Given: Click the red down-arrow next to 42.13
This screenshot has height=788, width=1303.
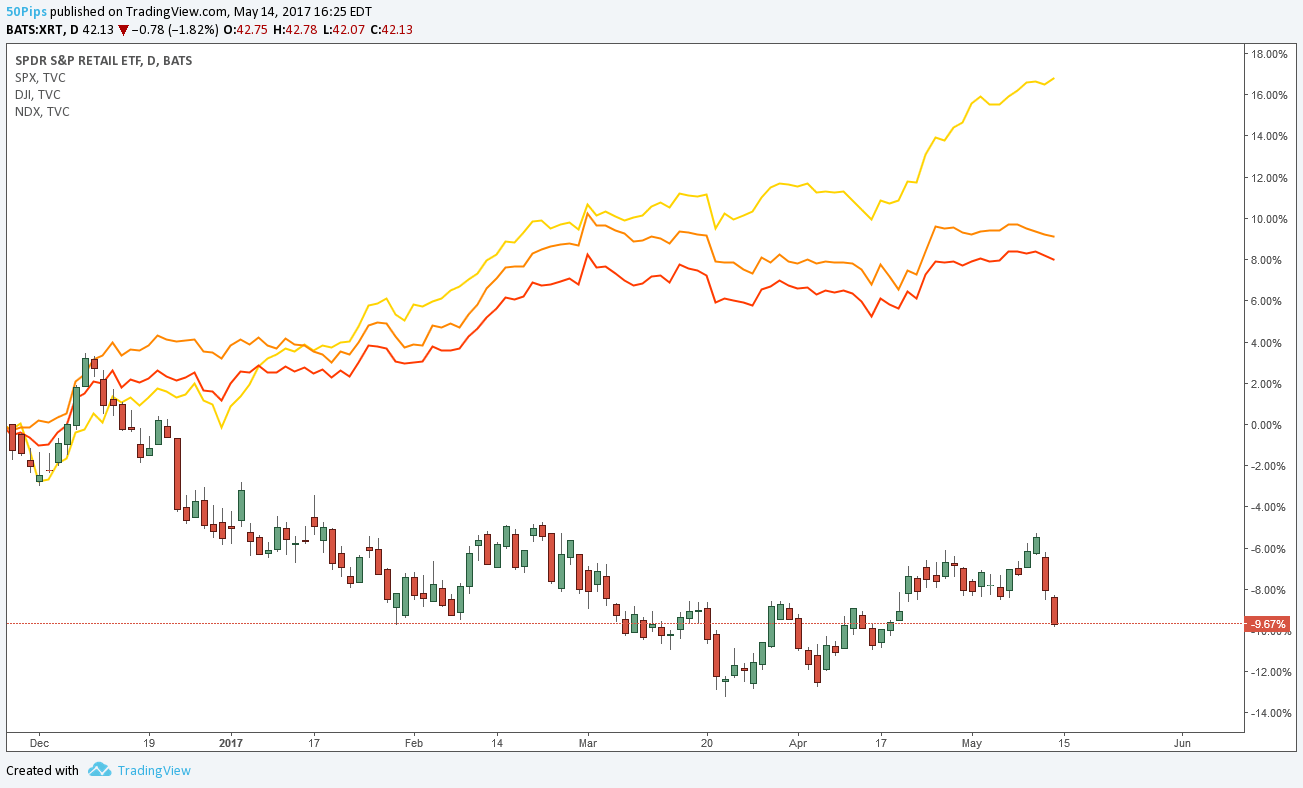Looking at the screenshot, I should (123, 30).
